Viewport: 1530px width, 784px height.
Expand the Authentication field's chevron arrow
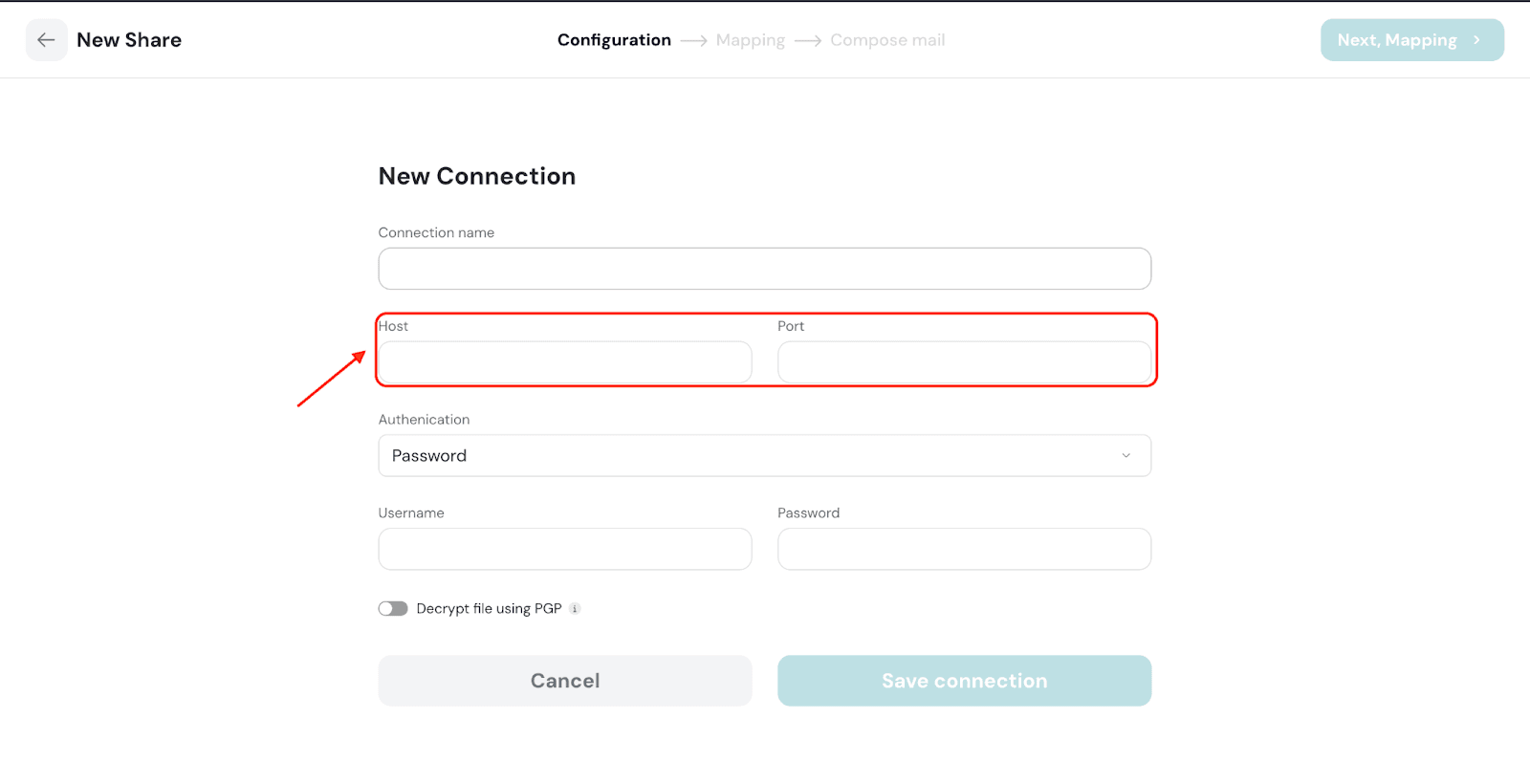coord(1126,456)
